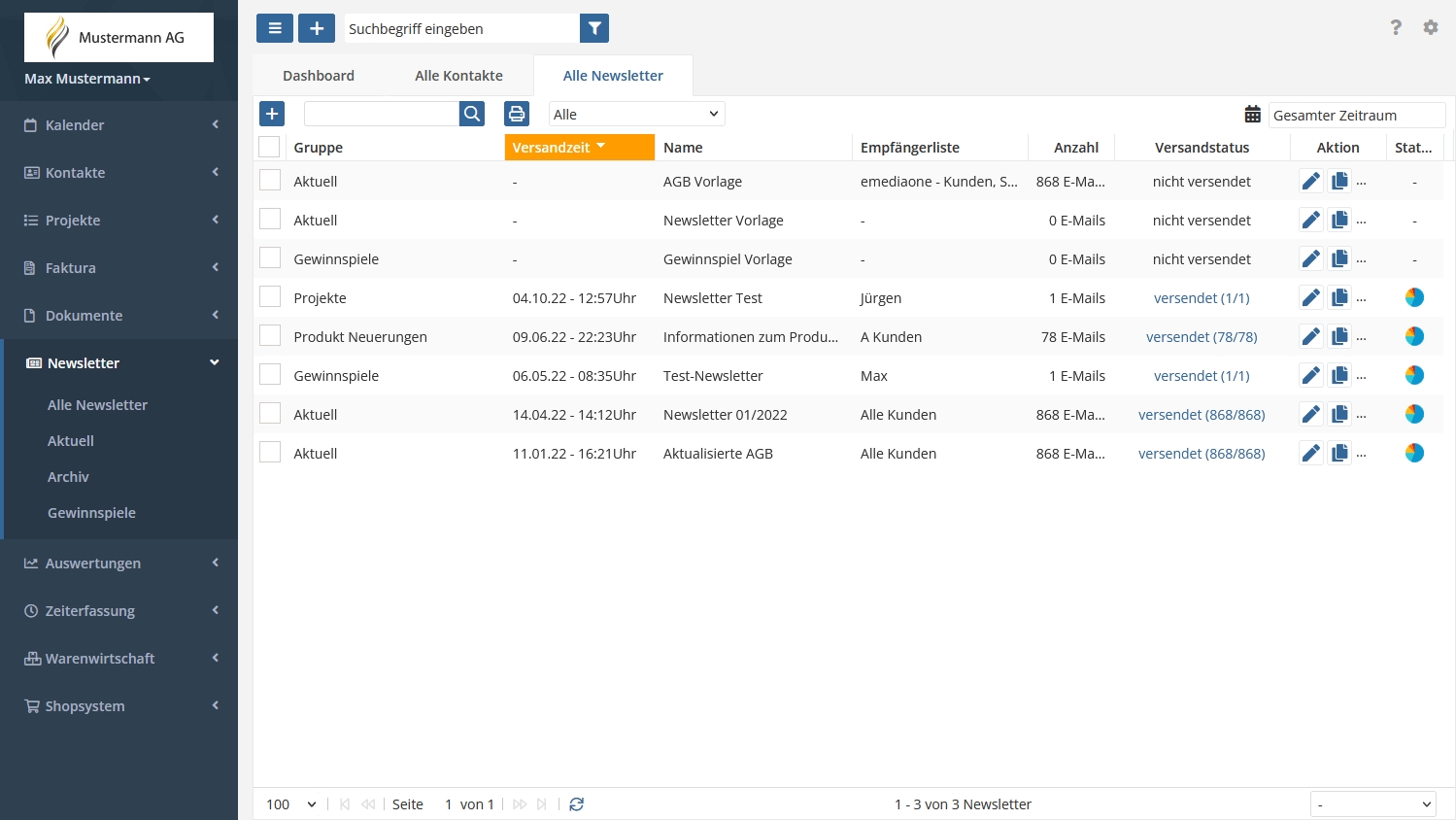This screenshot has height=820, width=1456.
Task: Open Gewinnspiele in the sidebar submenu
Action: [x=91, y=513]
